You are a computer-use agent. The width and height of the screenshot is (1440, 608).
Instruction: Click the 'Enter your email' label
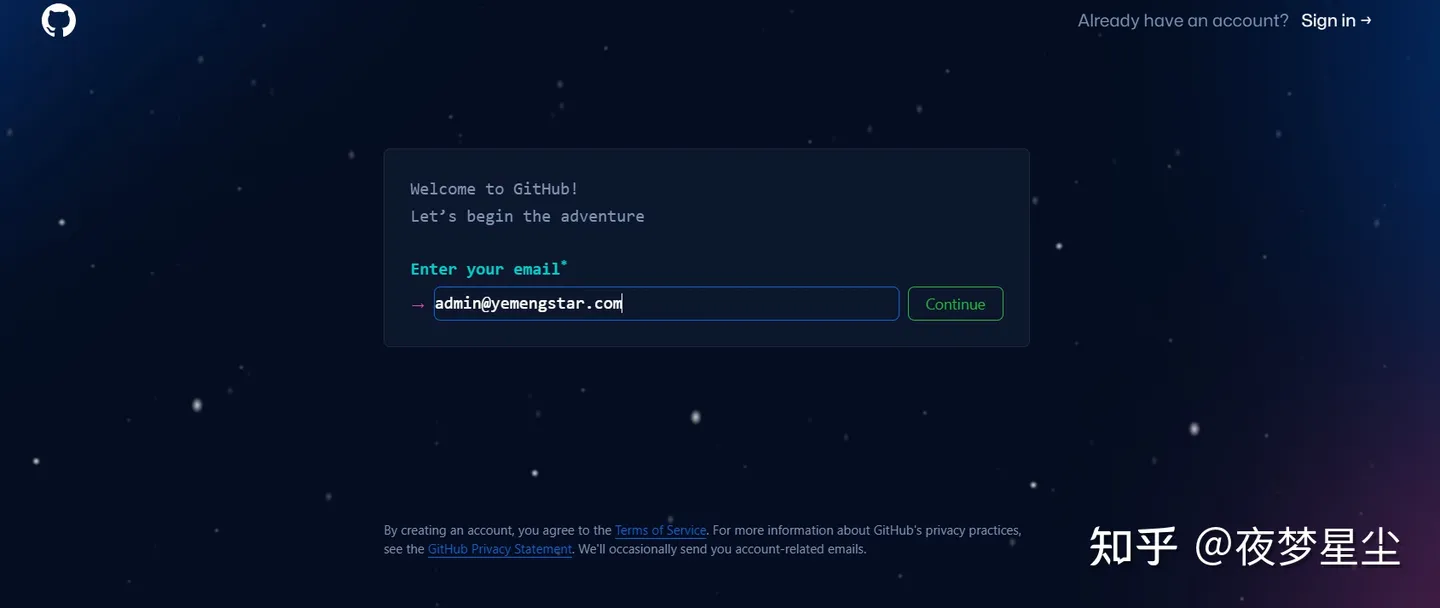click(x=488, y=269)
